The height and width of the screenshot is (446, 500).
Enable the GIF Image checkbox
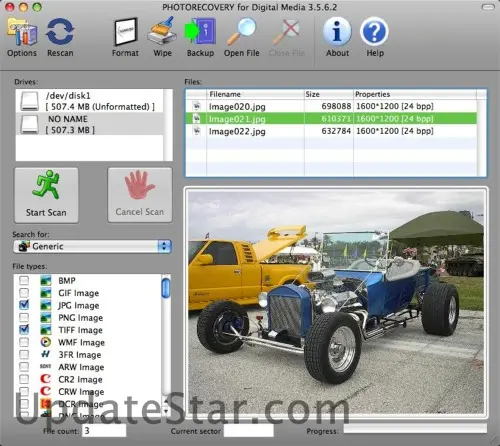tap(24, 293)
